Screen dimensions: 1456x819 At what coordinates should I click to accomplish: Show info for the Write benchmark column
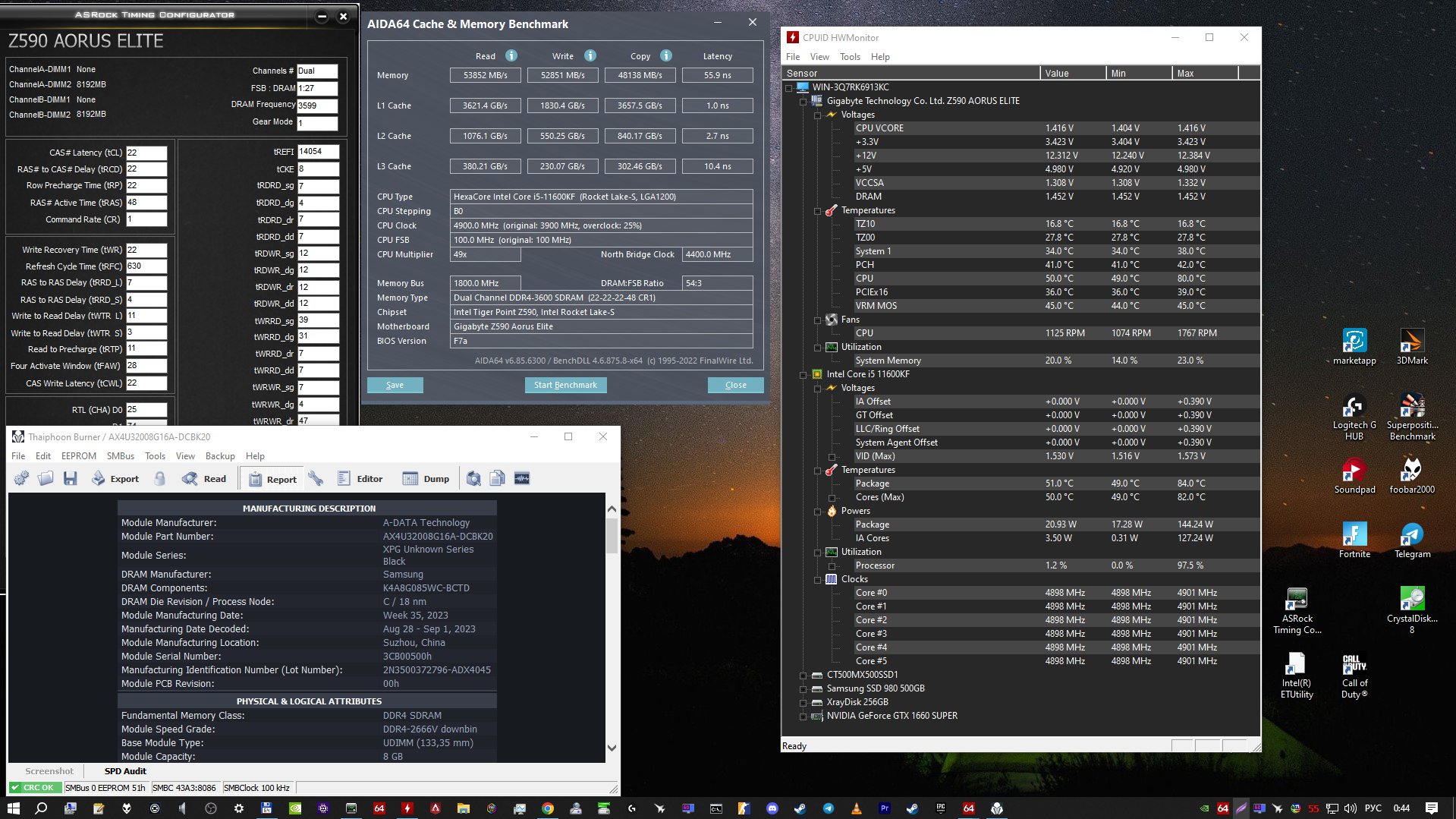point(590,55)
